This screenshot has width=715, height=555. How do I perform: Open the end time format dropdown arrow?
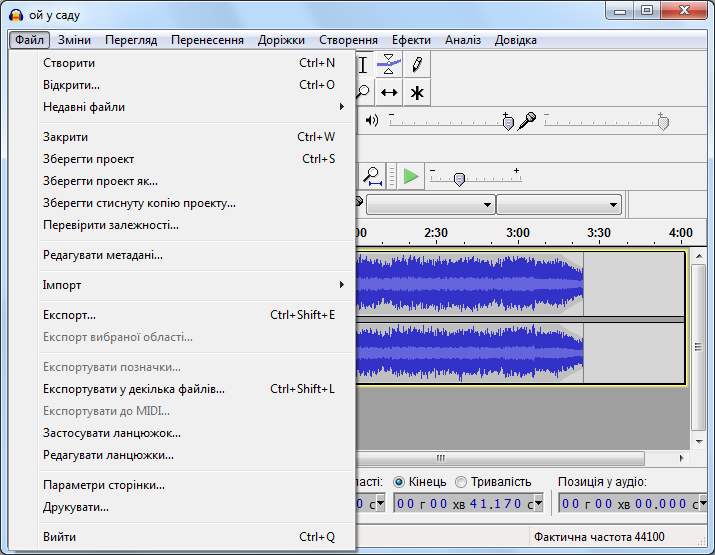539,503
